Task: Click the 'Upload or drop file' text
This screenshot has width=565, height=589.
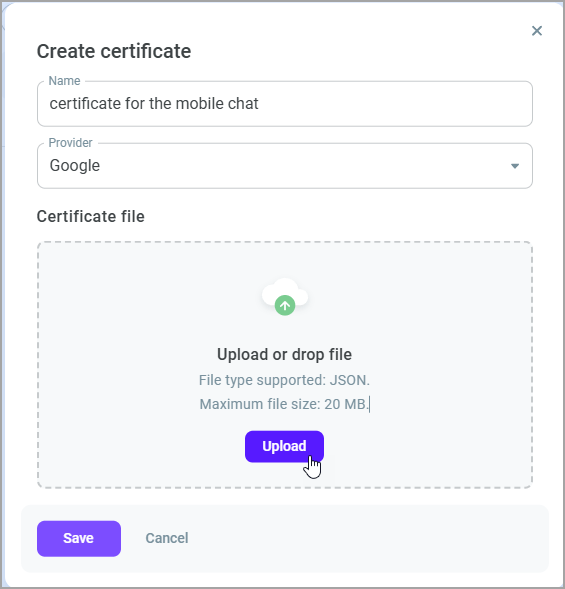Action: coord(284,355)
